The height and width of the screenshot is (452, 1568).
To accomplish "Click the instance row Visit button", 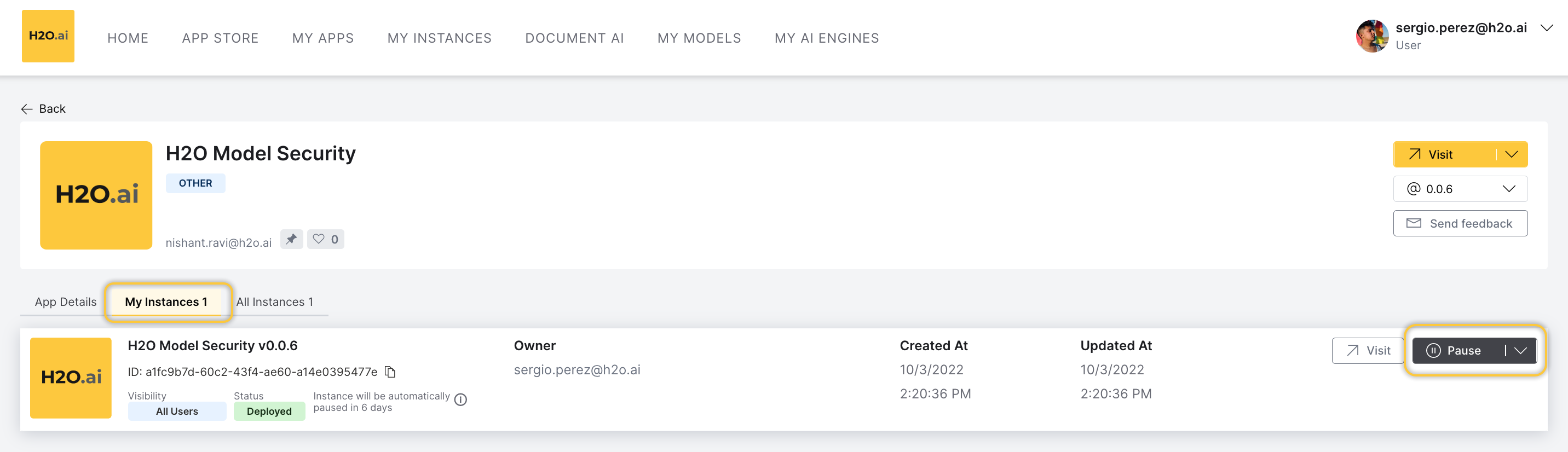I will click(x=1367, y=350).
